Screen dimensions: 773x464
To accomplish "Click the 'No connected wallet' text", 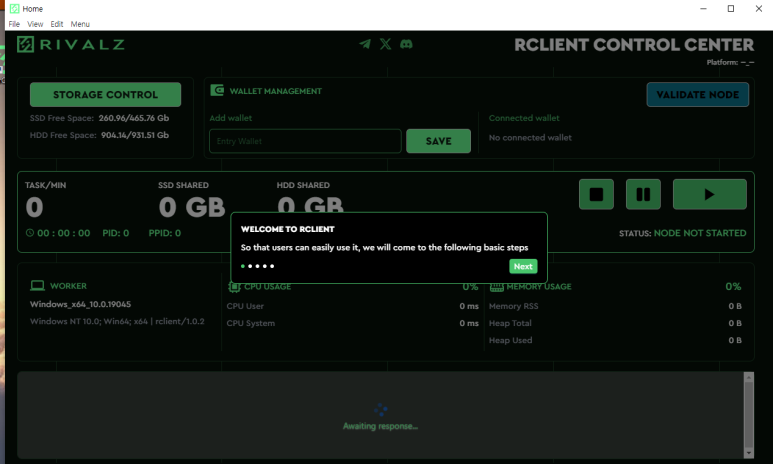I will tap(530, 138).
